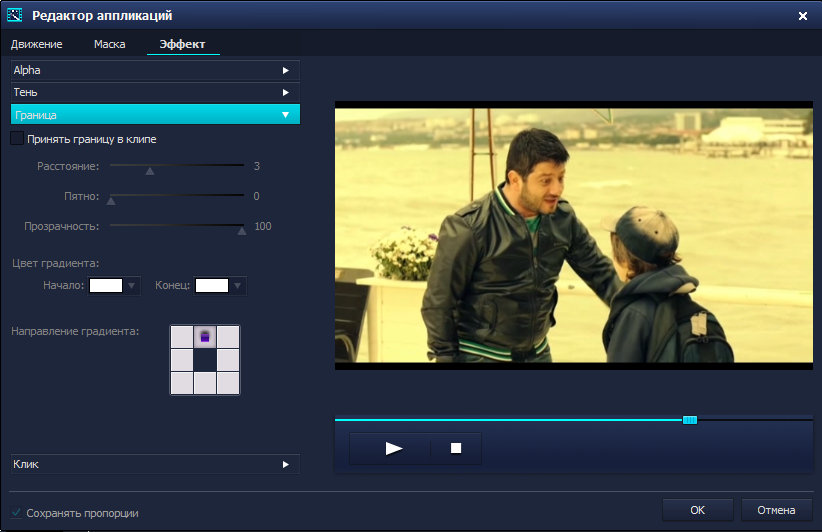The height and width of the screenshot is (532, 822).
Task: Expand the Тень section
Action: 155,92
